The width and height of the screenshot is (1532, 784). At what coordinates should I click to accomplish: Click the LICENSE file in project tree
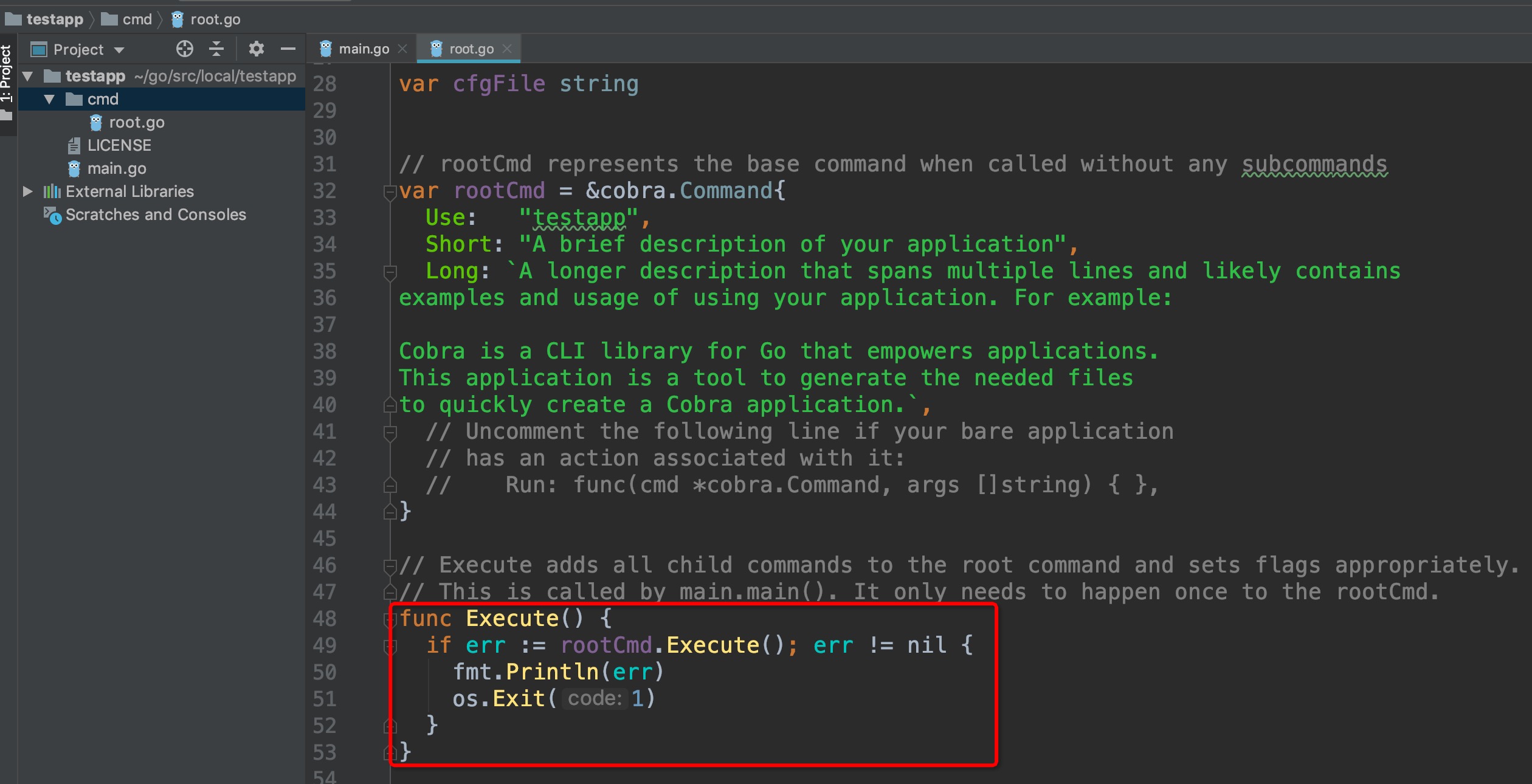[119, 145]
